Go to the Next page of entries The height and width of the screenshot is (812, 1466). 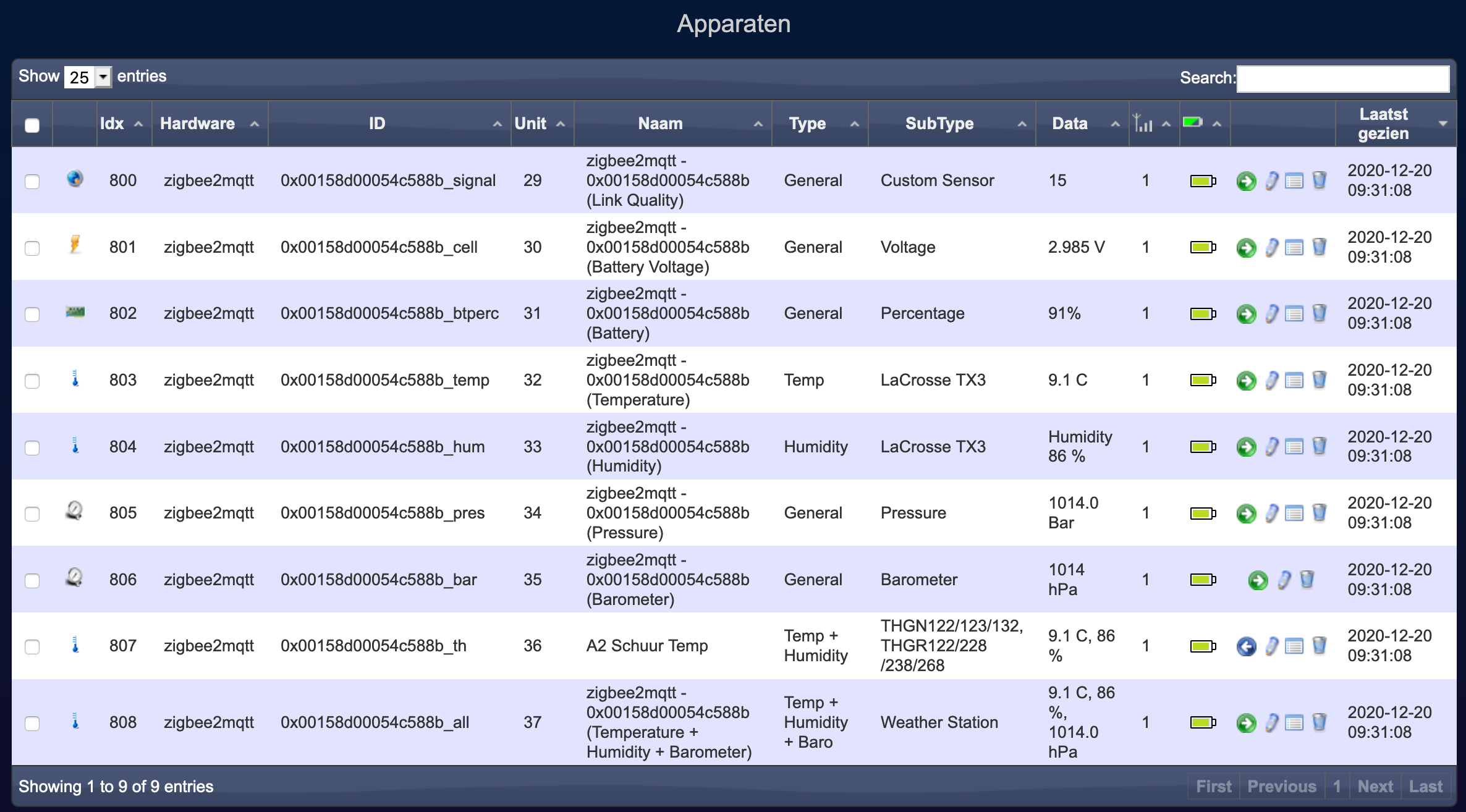1375,785
